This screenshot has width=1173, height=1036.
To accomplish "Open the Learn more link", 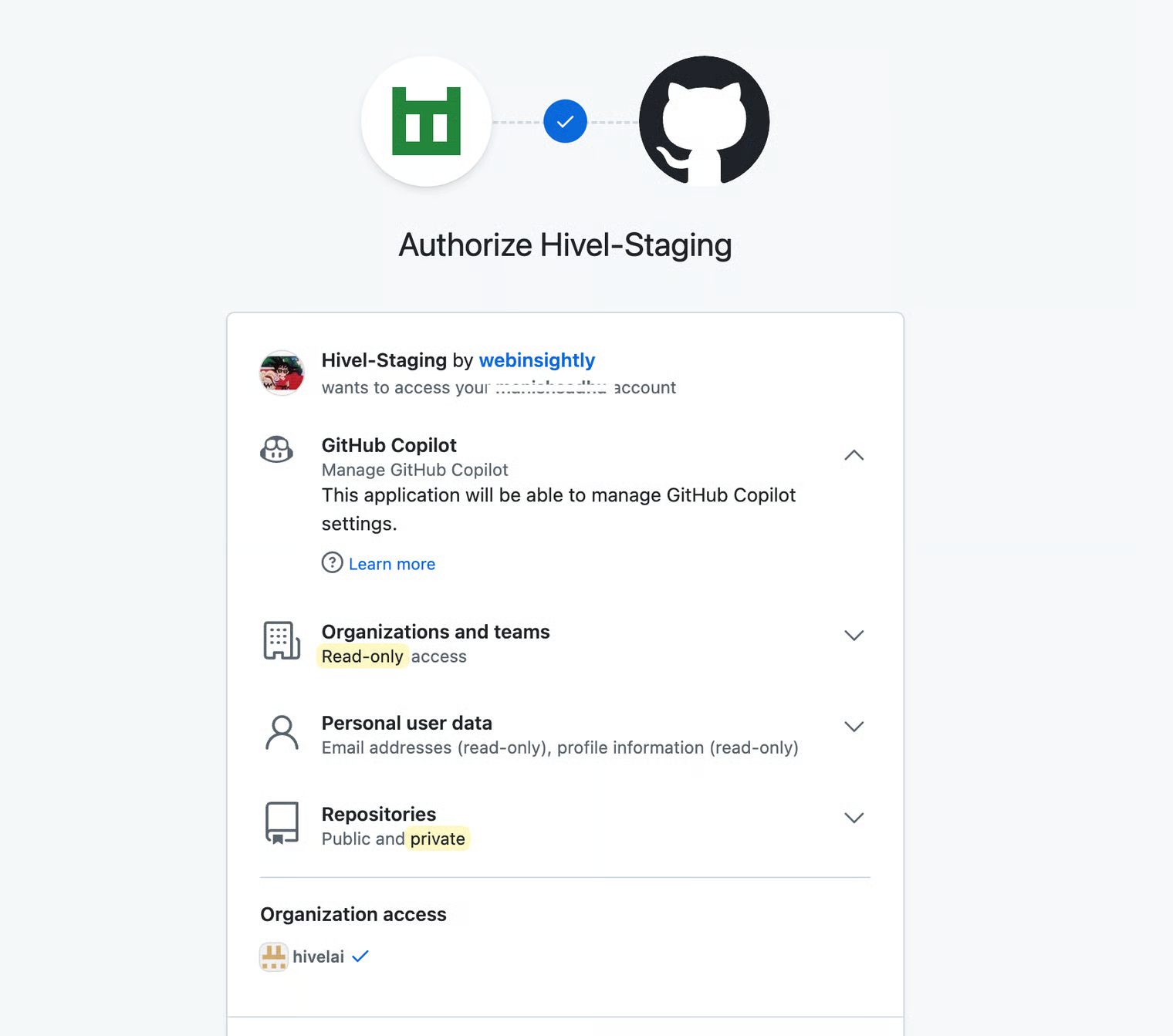I will [392, 564].
